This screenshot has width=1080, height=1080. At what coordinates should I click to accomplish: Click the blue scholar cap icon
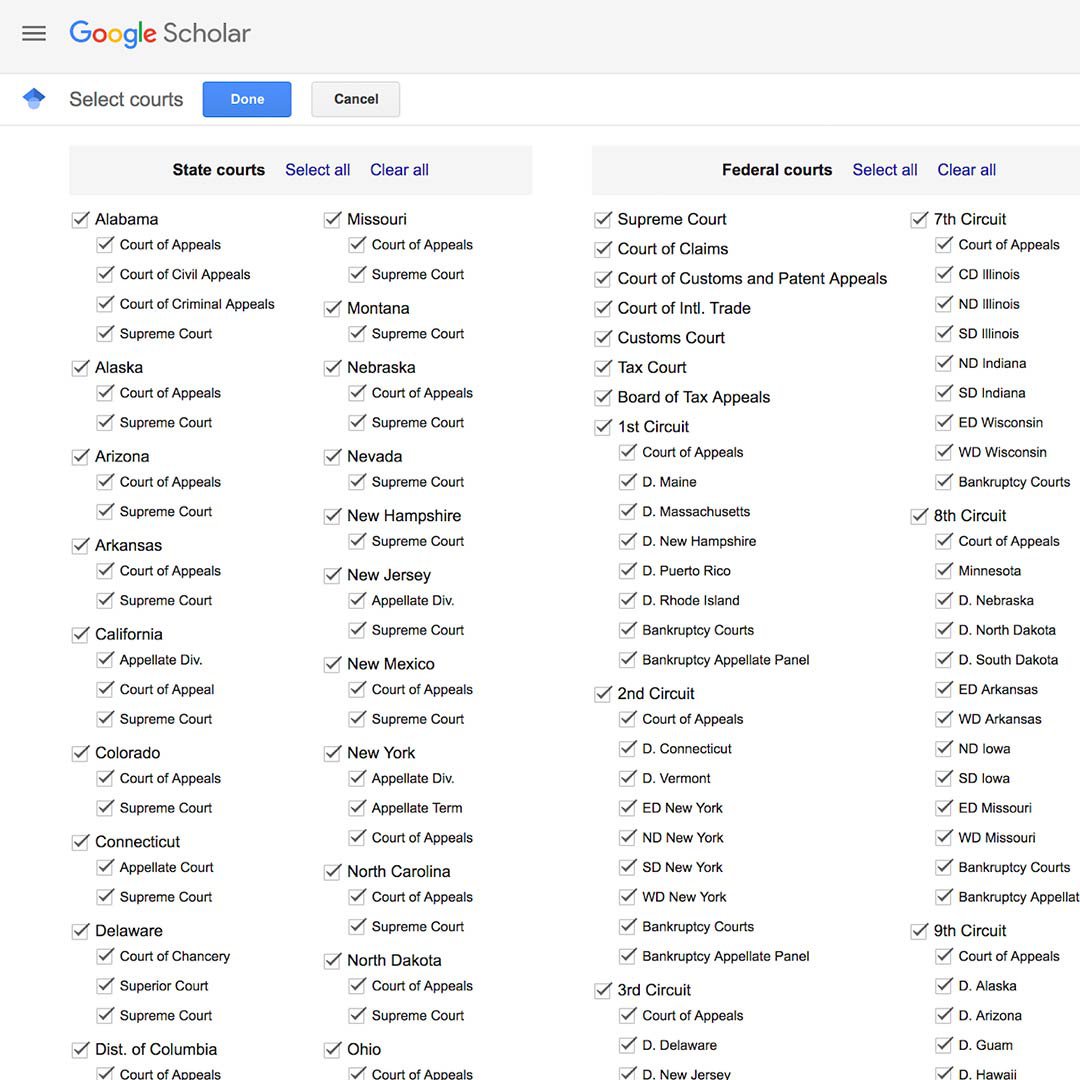pos(34,98)
